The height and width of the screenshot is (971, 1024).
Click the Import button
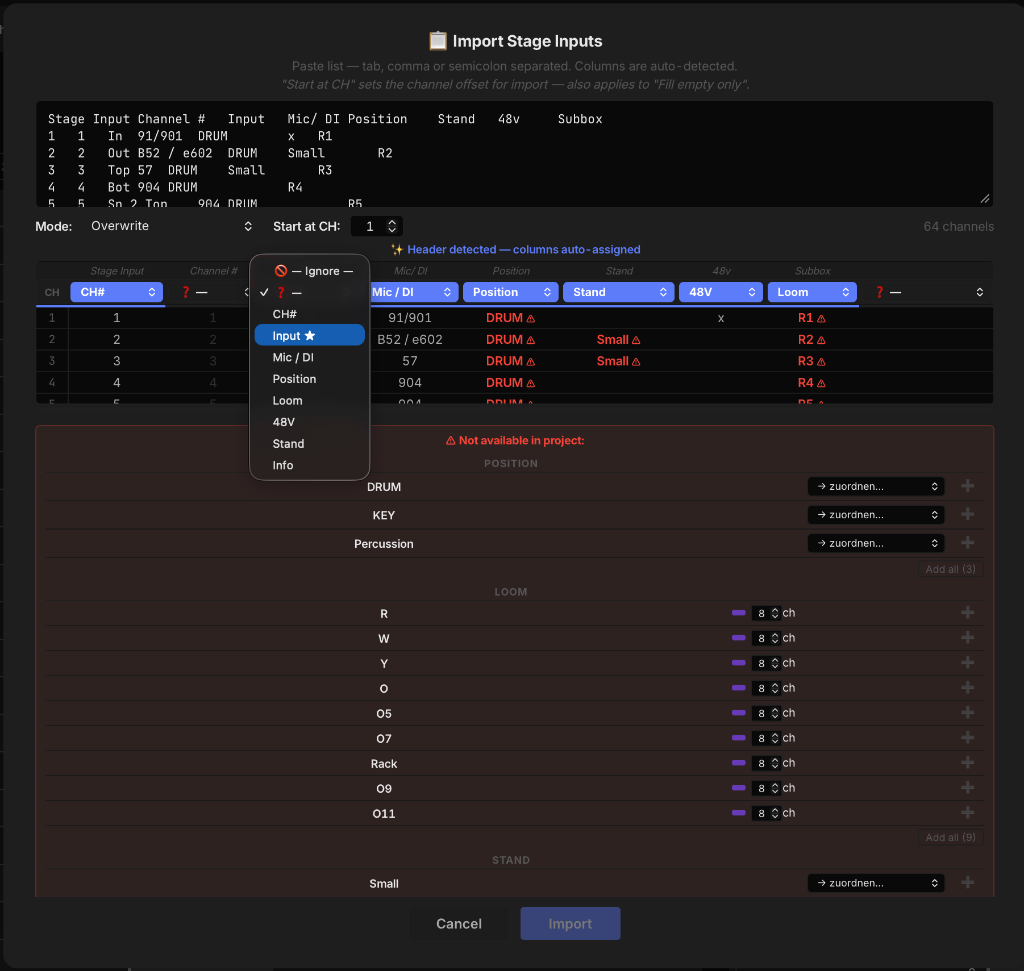pyautogui.click(x=570, y=923)
